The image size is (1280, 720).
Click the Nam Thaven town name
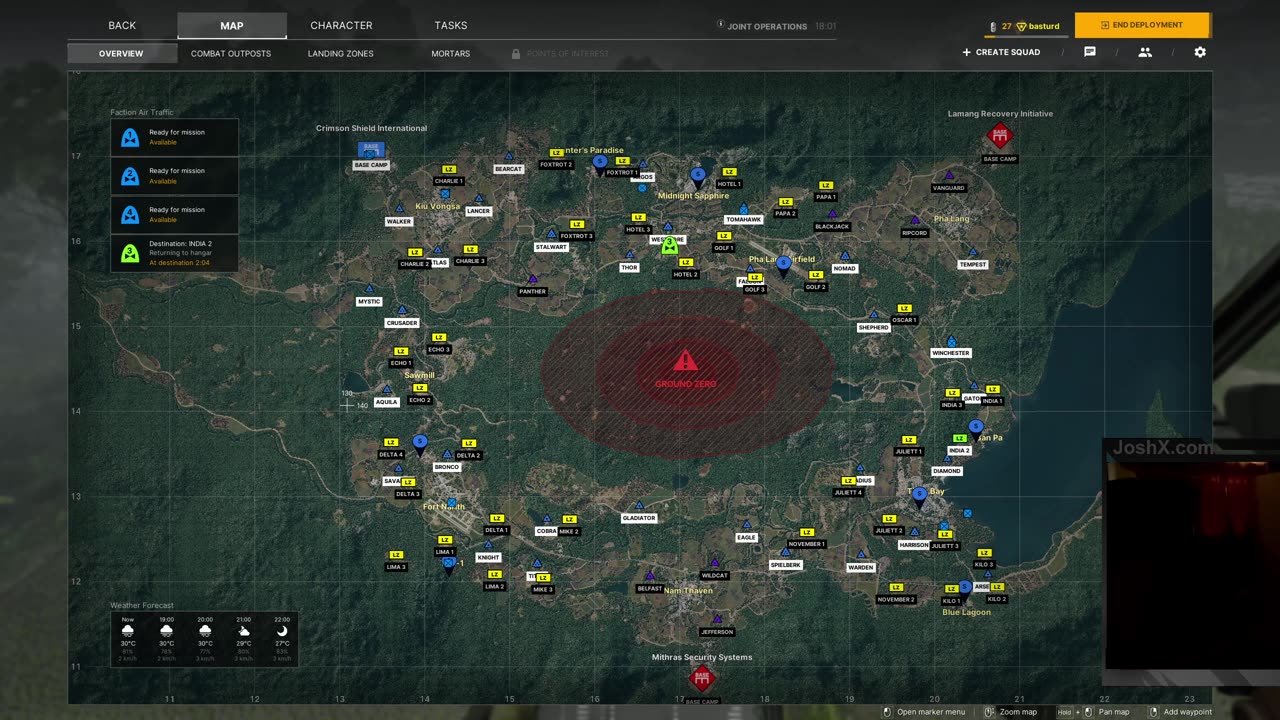(x=688, y=591)
